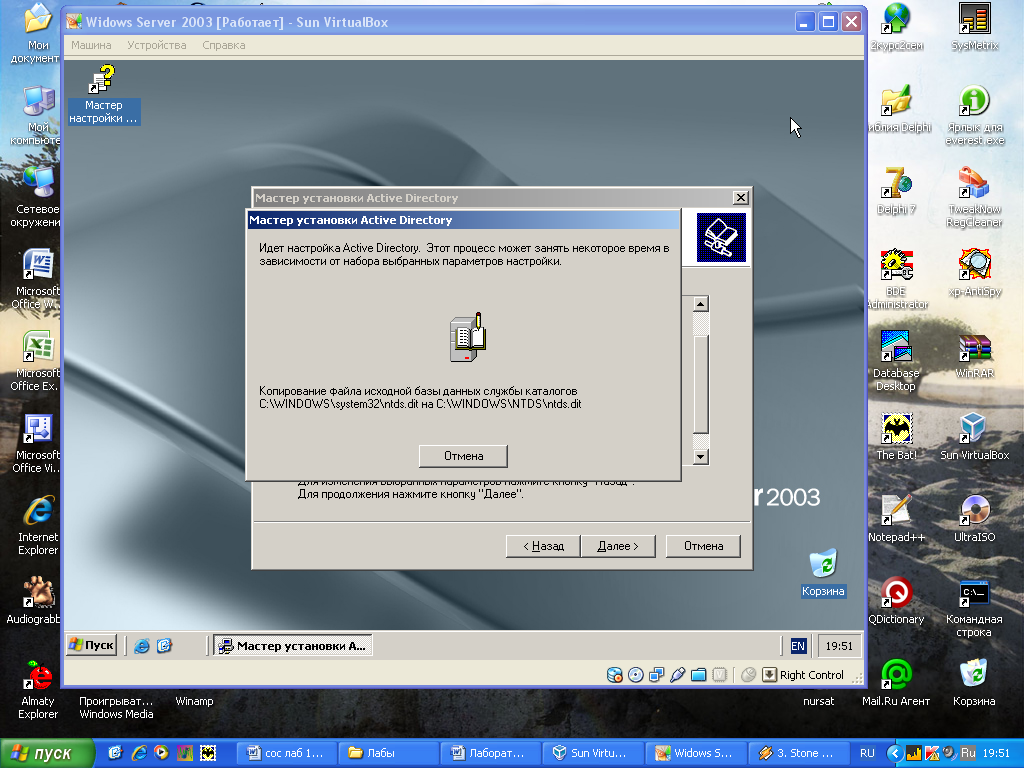Click the Internet Explorer icon in guest quick launch
Image resolution: width=1024 pixels, height=768 pixels.
tap(142, 646)
